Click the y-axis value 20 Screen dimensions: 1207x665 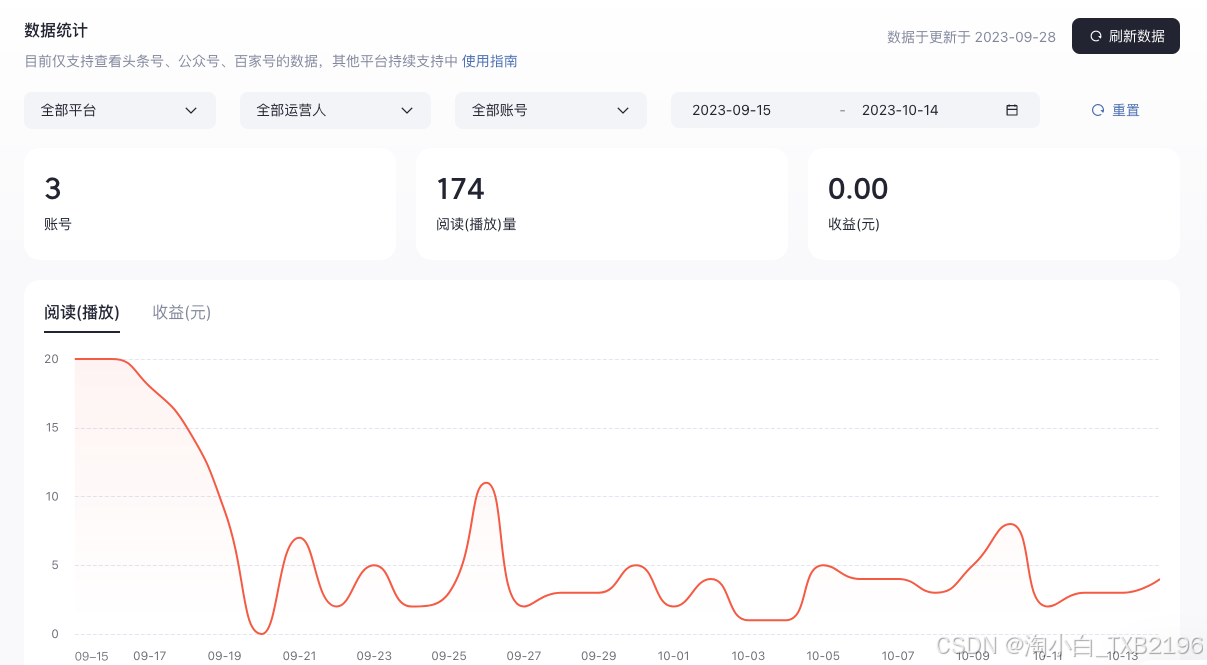51,359
